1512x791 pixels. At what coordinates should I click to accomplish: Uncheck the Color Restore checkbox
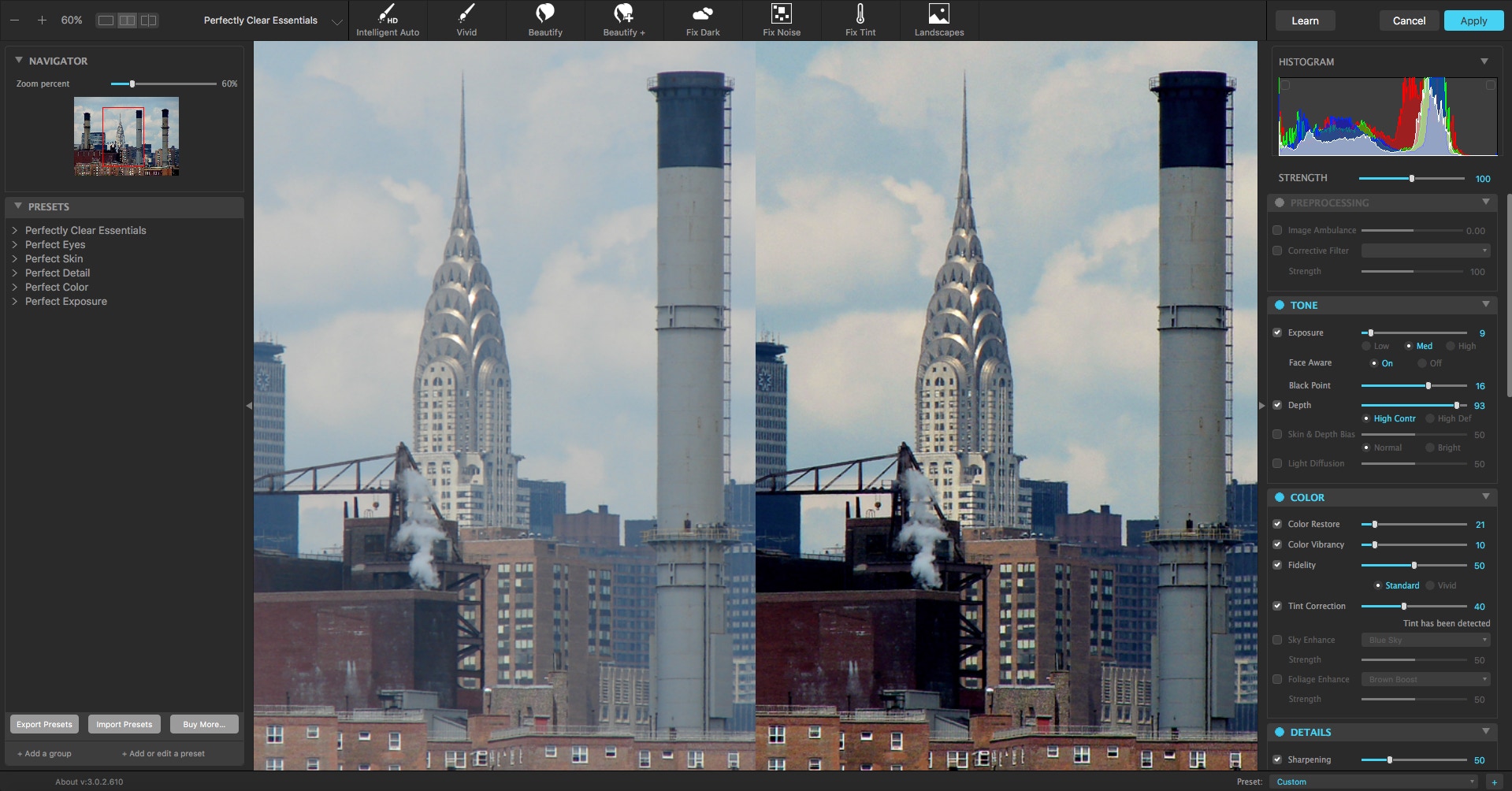coord(1277,524)
